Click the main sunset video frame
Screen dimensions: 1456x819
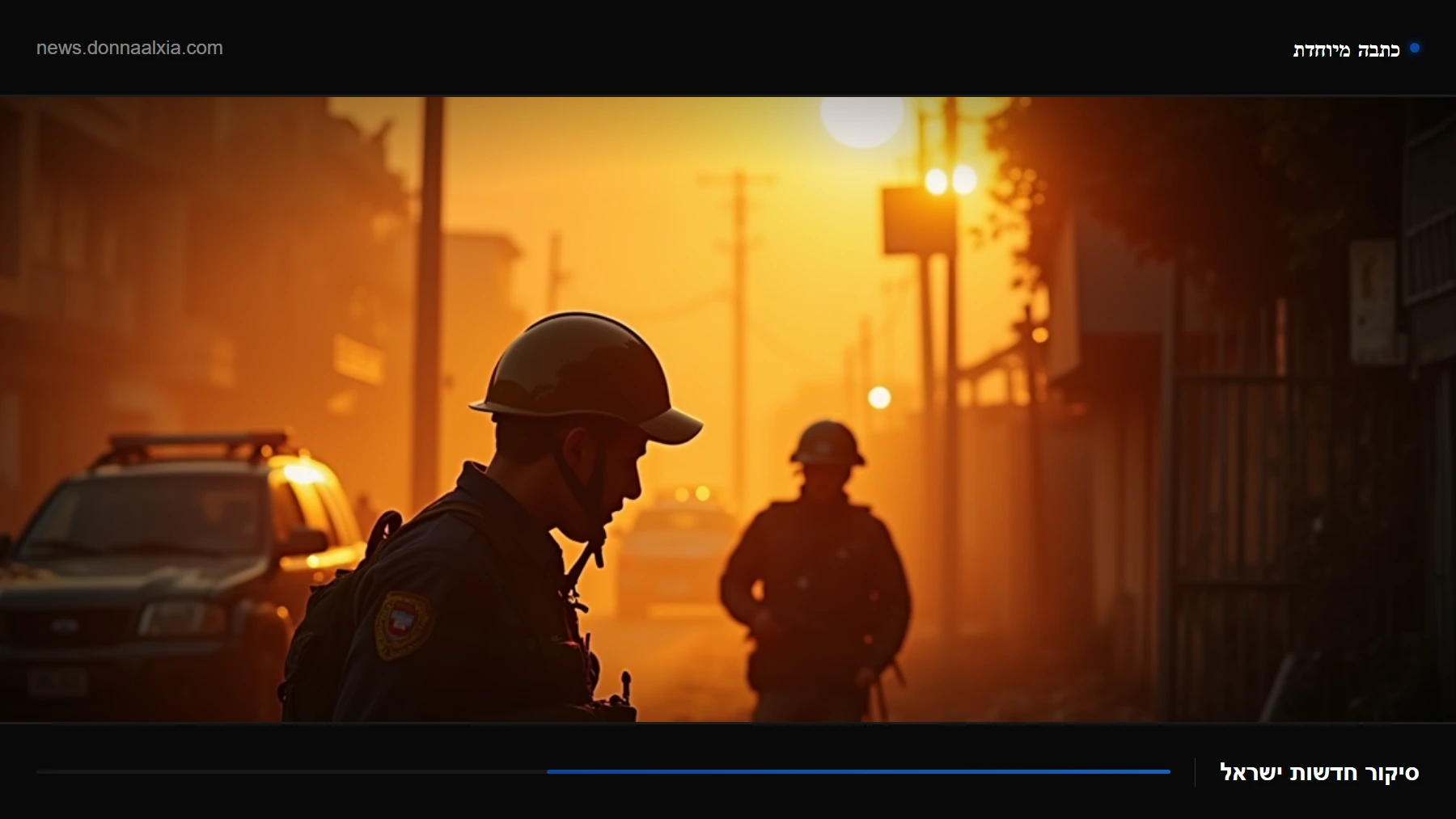click(728, 409)
